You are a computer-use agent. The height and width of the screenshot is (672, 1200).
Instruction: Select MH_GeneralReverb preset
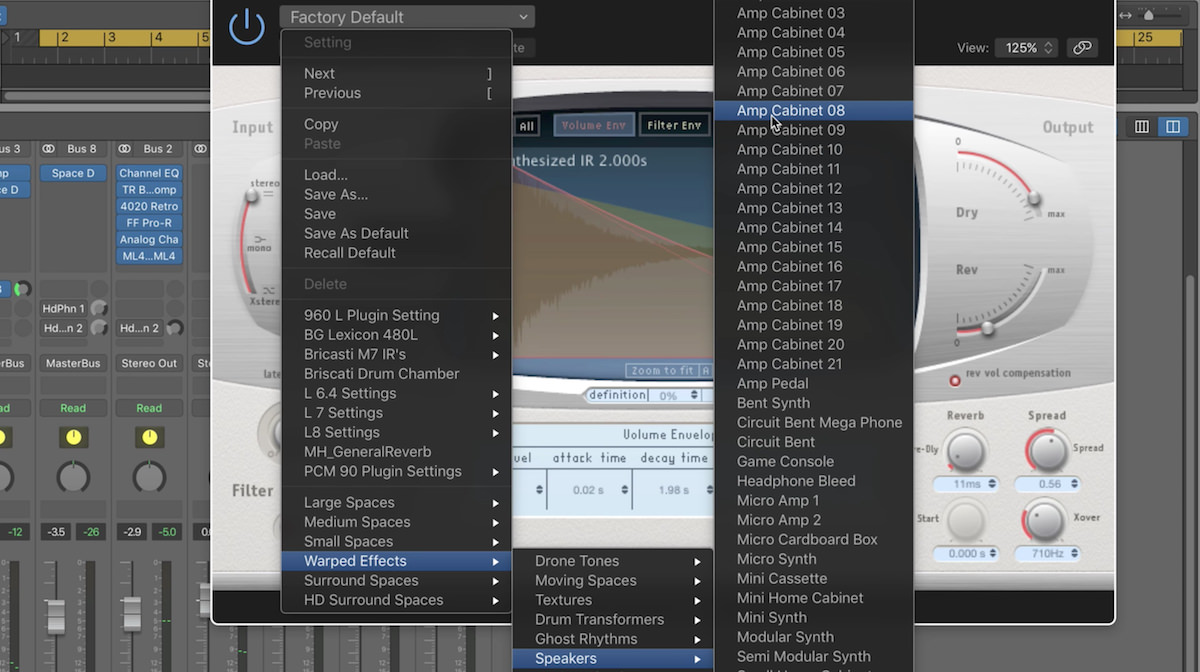point(397,452)
